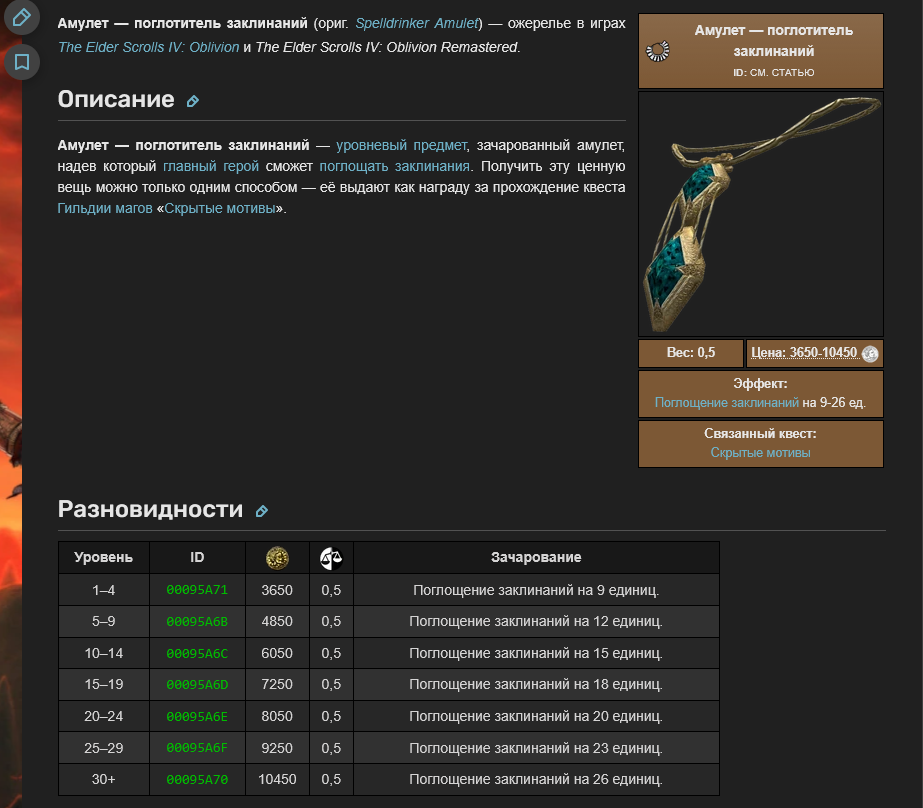The image size is (923, 808).
Task: Open The Elder Scrolls IV: Oblivion link
Action: pyautogui.click(x=148, y=47)
